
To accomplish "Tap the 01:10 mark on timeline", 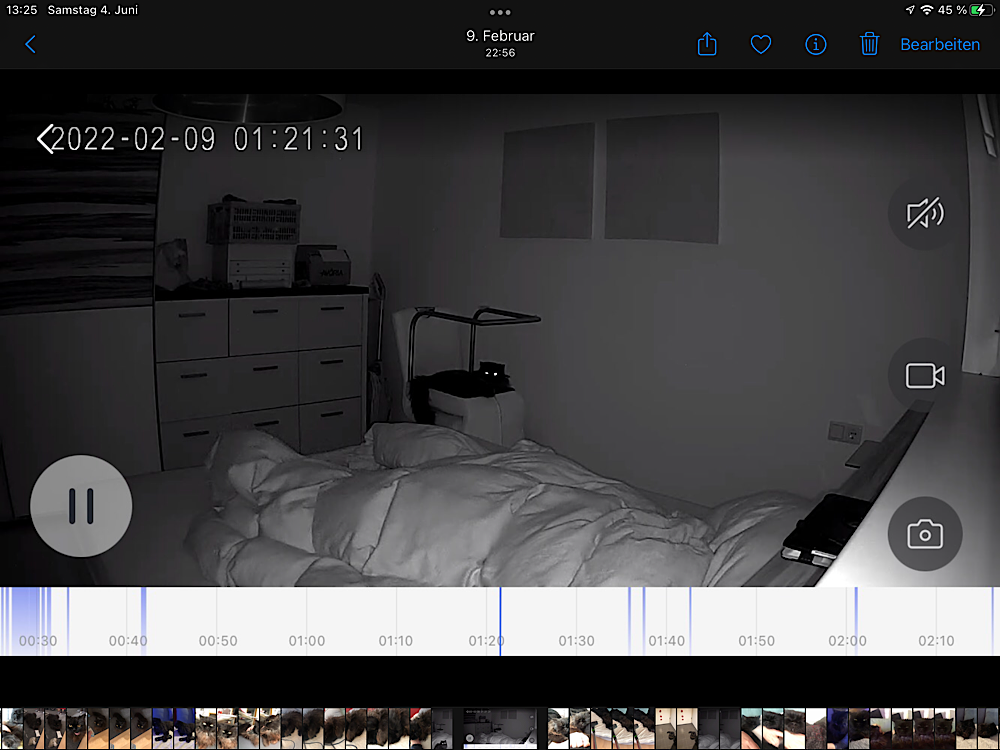I will click(x=395, y=640).
